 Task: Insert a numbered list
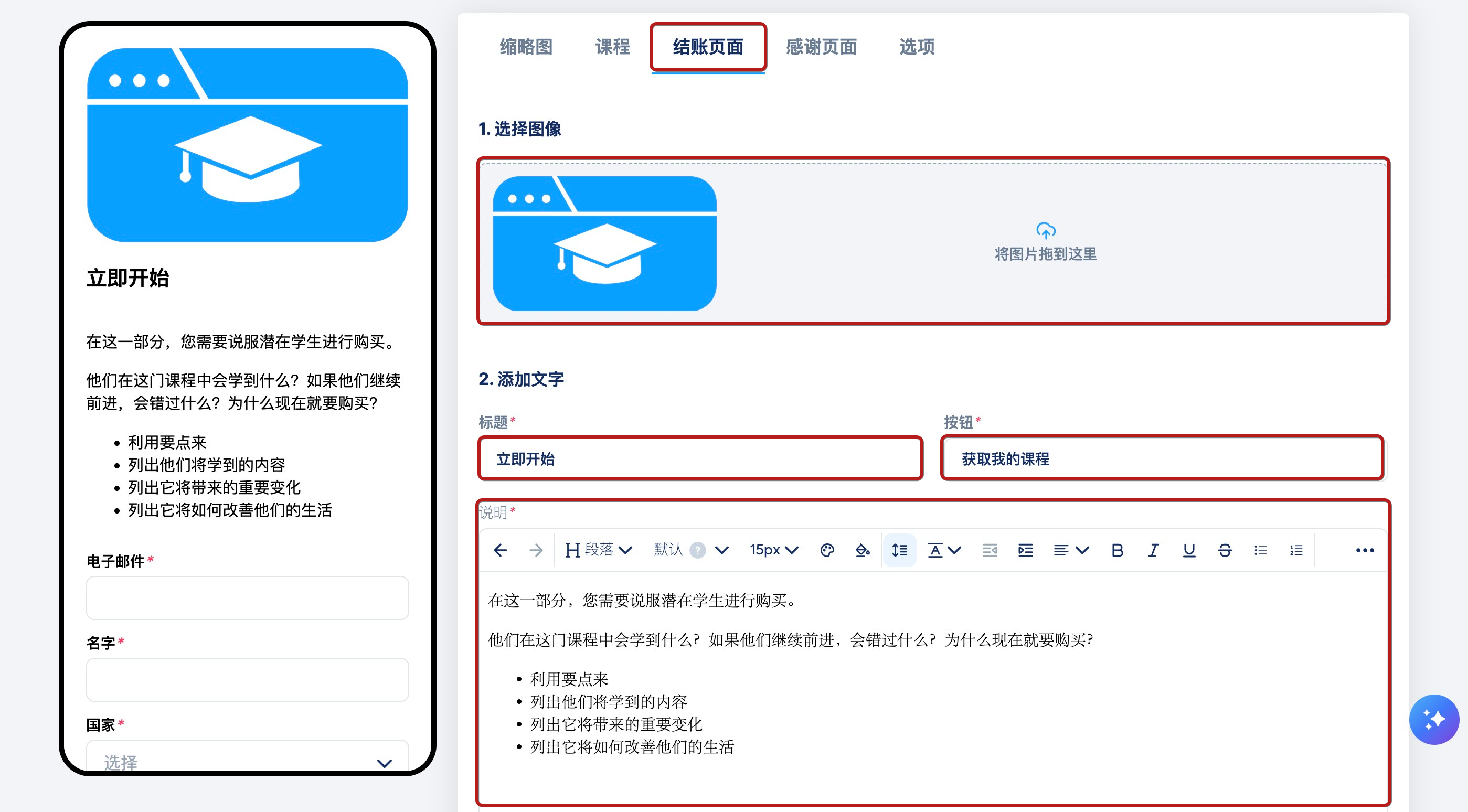pyautogui.click(x=1296, y=550)
